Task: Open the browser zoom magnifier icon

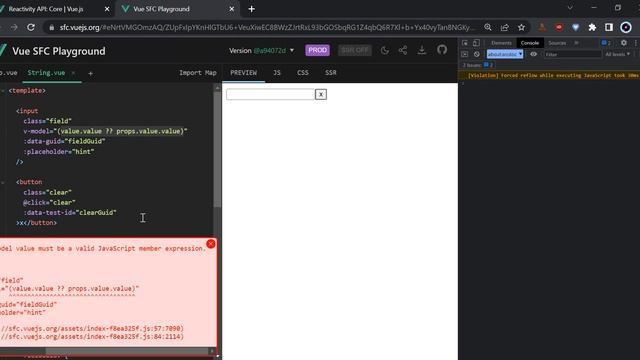Action: [488, 27]
